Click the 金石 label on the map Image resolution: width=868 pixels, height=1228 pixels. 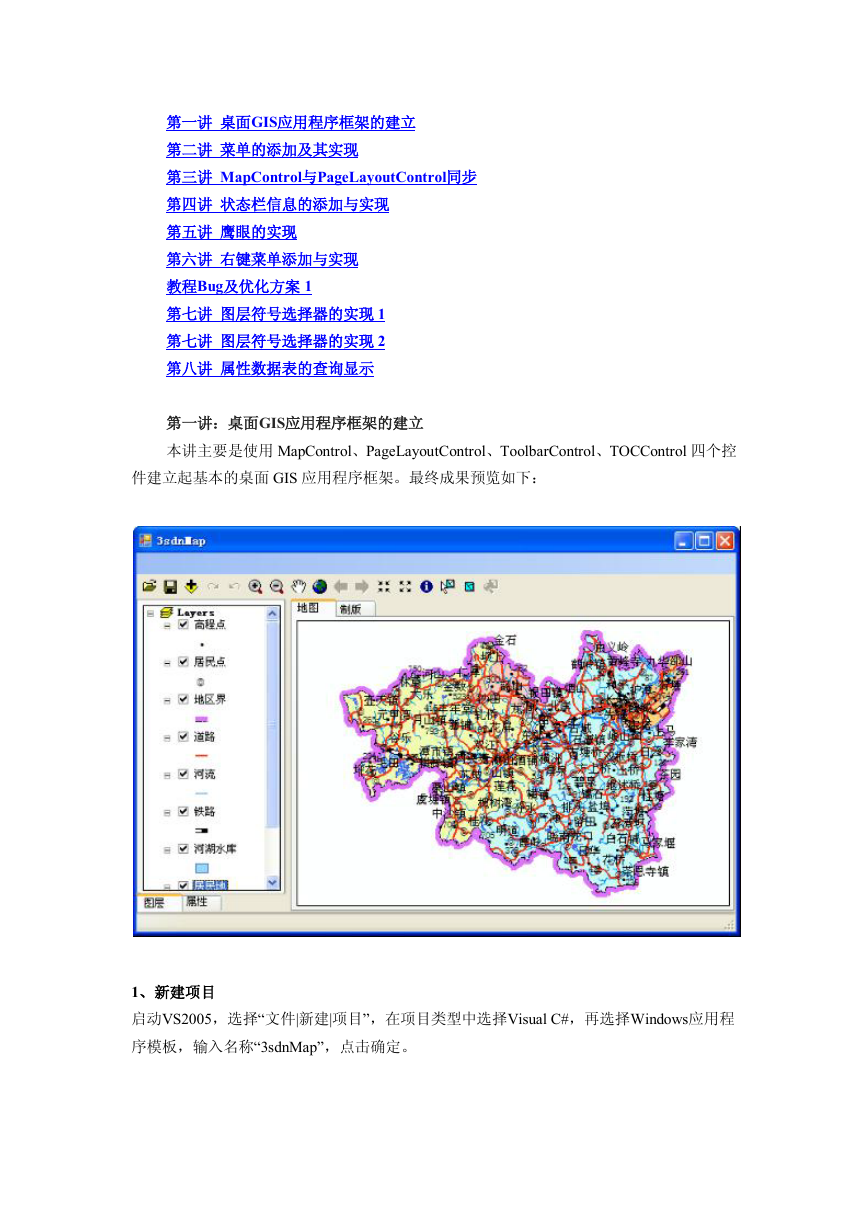pos(507,640)
